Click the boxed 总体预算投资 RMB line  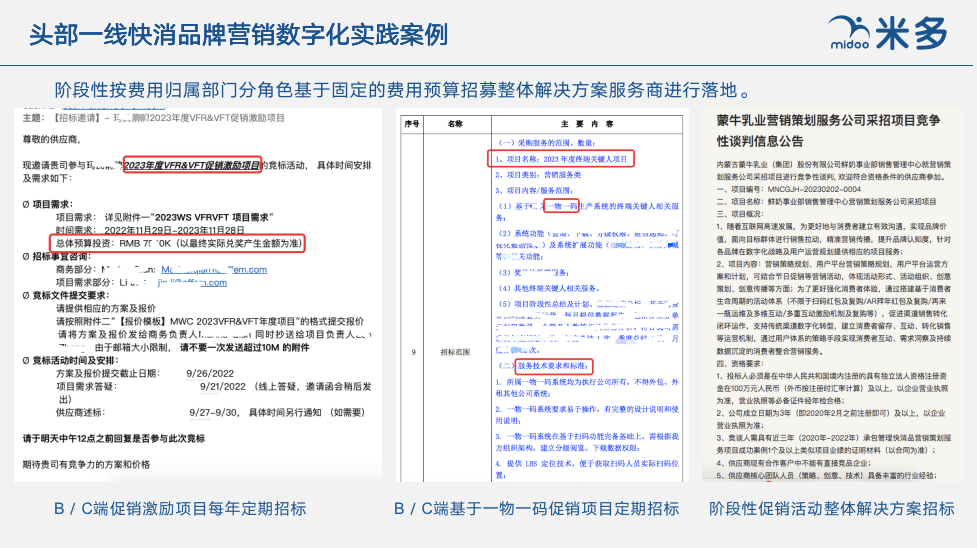click(x=178, y=243)
